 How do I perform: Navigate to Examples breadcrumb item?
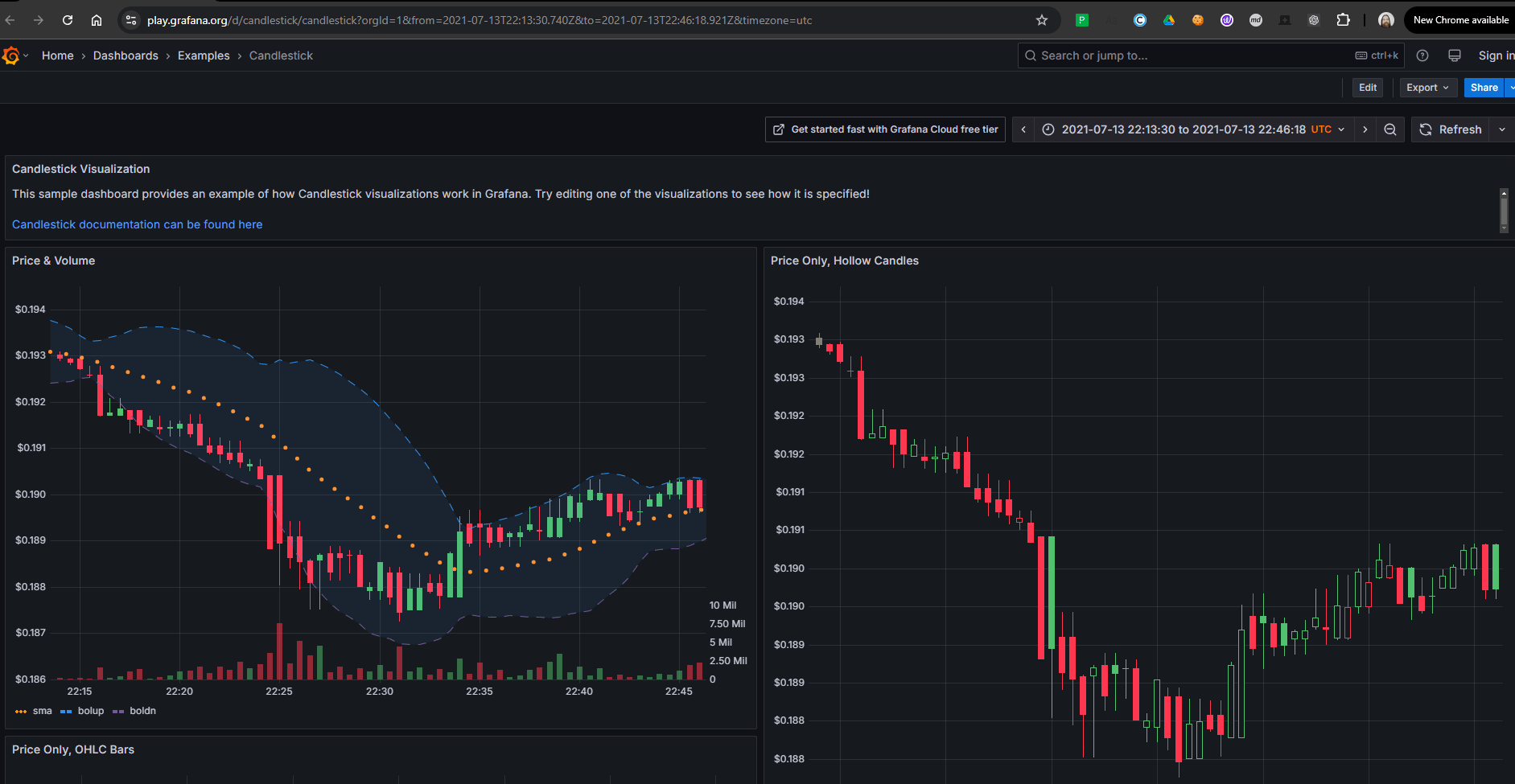[x=204, y=55]
